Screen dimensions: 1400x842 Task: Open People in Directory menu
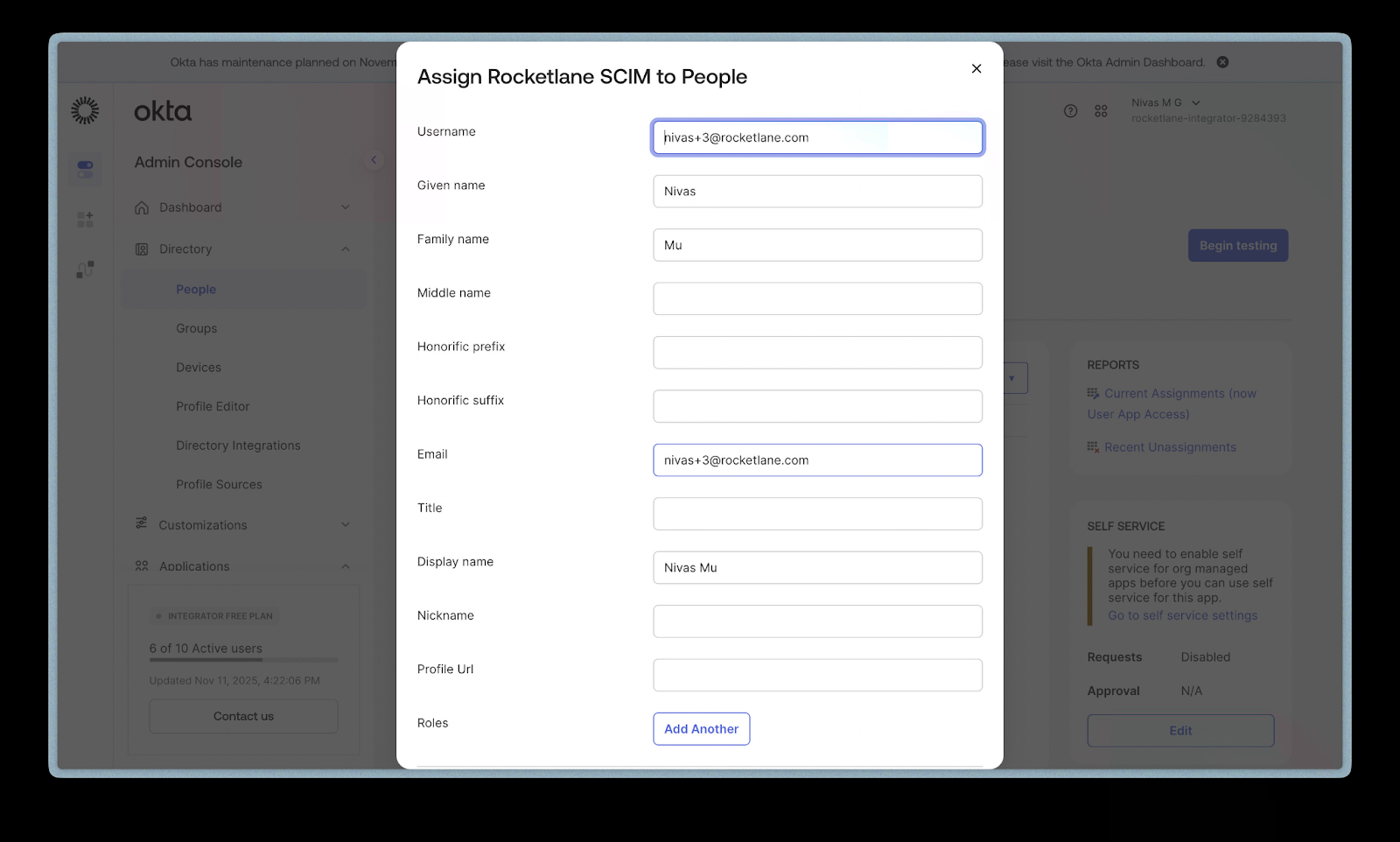pos(196,290)
